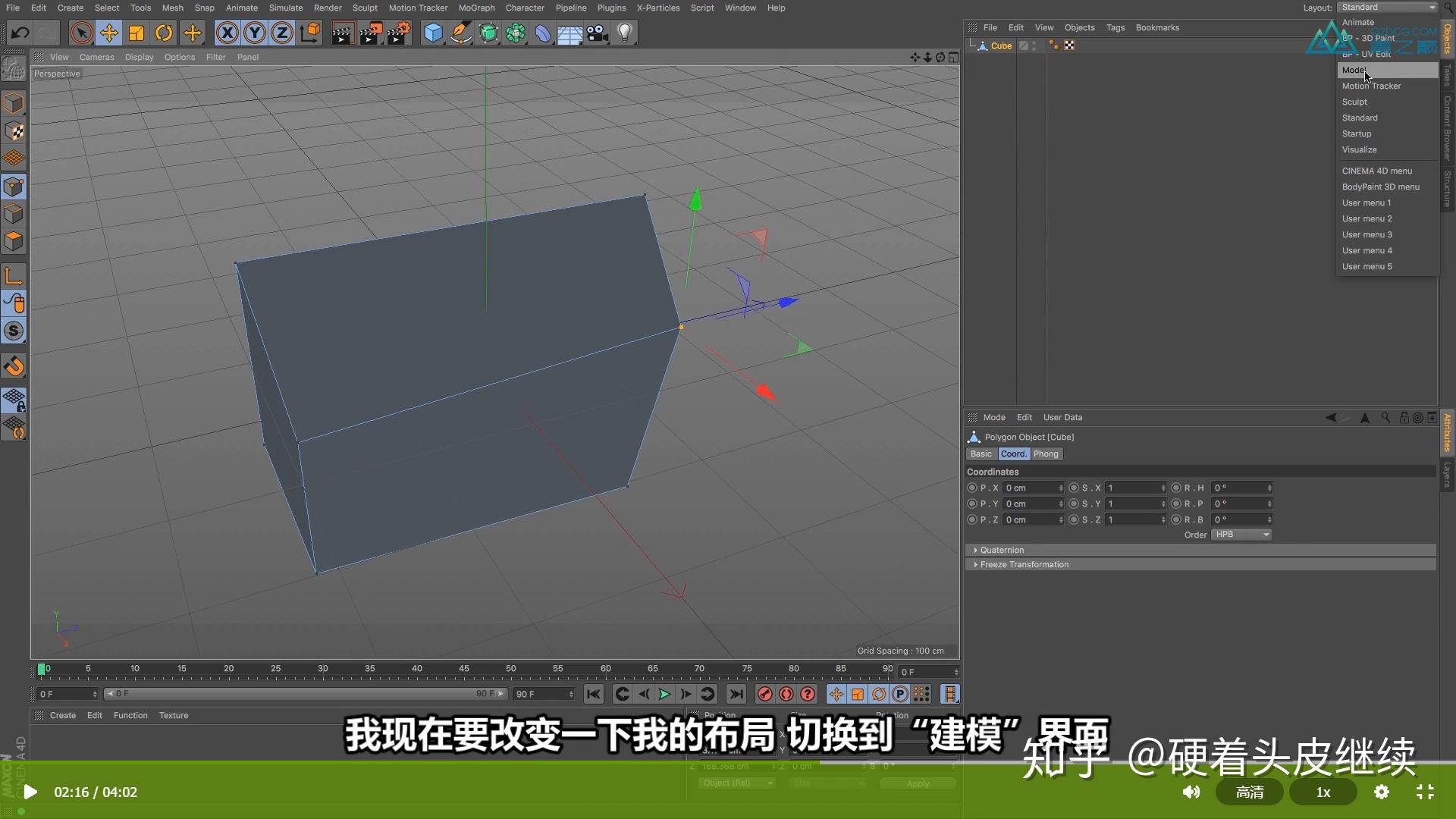Click the P.Y position input field
This screenshot has width=1456, height=819.
click(x=1031, y=504)
